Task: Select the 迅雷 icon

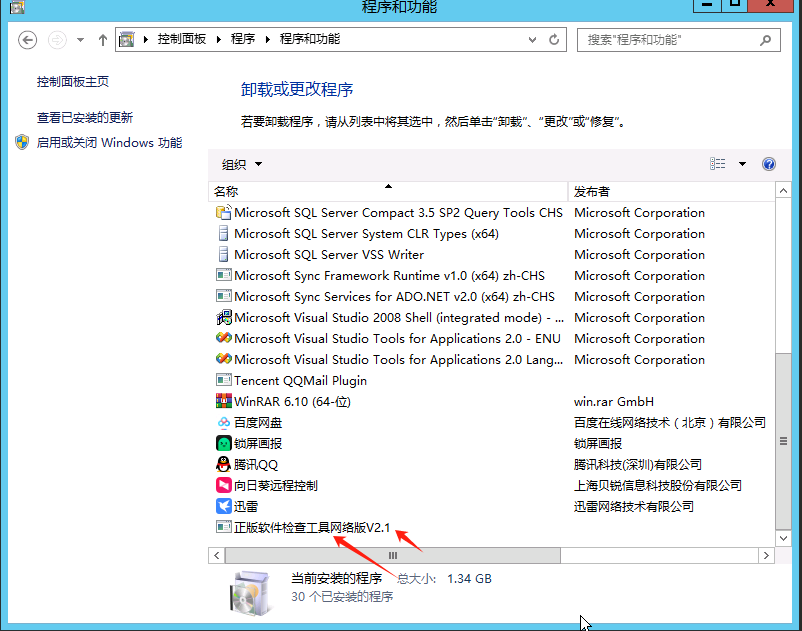Action: pyautogui.click(x=224, y=506)
